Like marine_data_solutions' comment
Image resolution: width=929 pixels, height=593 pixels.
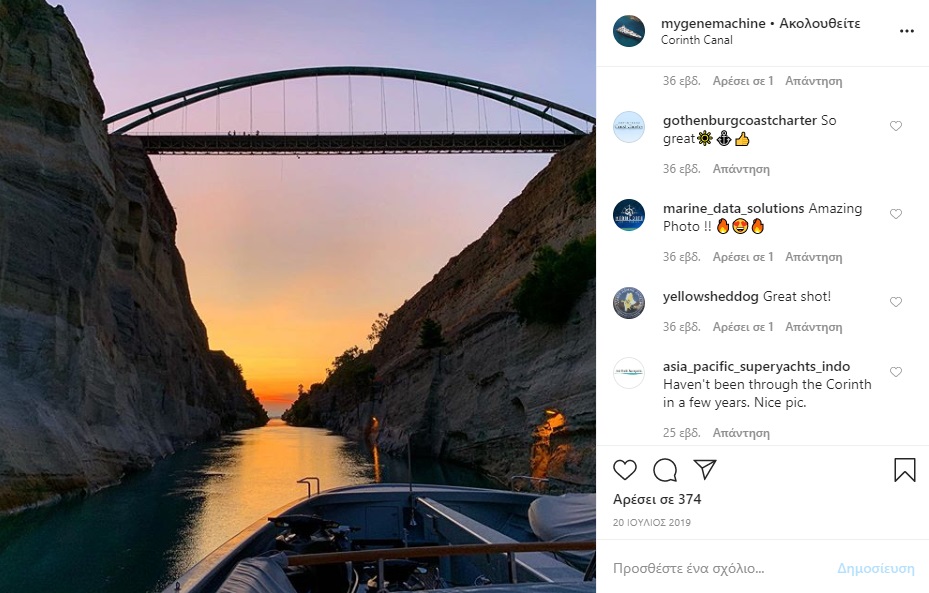(895, 214)
